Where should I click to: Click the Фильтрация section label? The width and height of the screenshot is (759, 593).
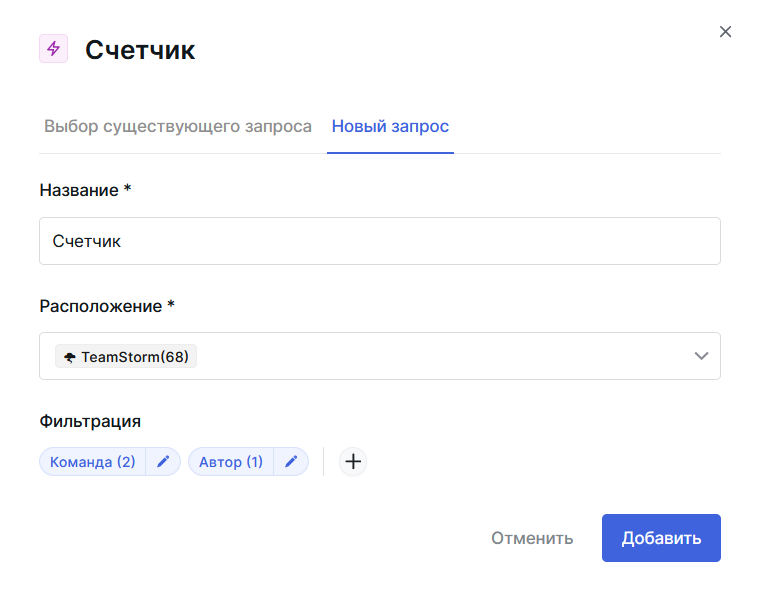click(90, 421)
